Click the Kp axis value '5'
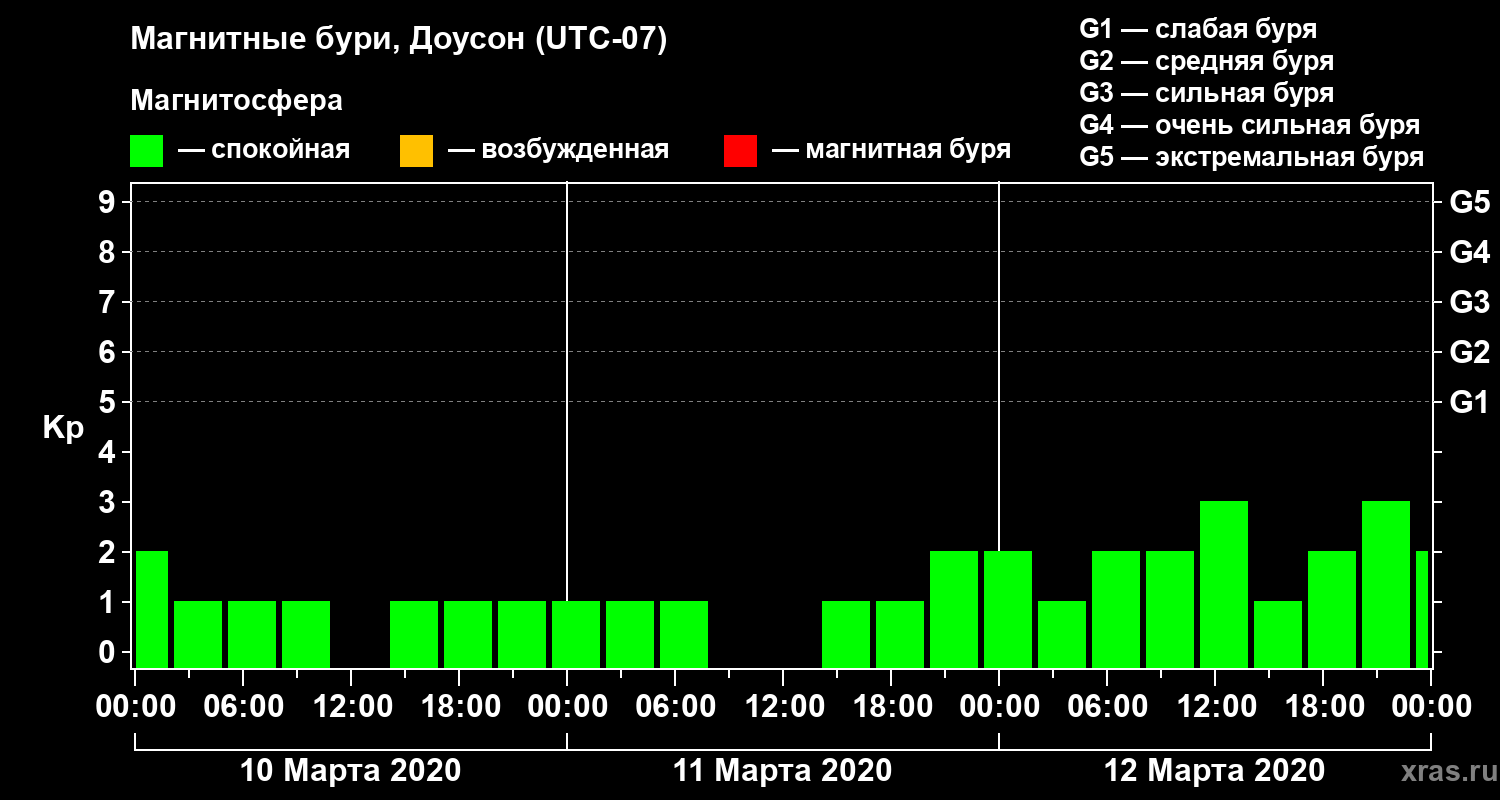This screenshot has width=1500, height=800. click(109, 402)
